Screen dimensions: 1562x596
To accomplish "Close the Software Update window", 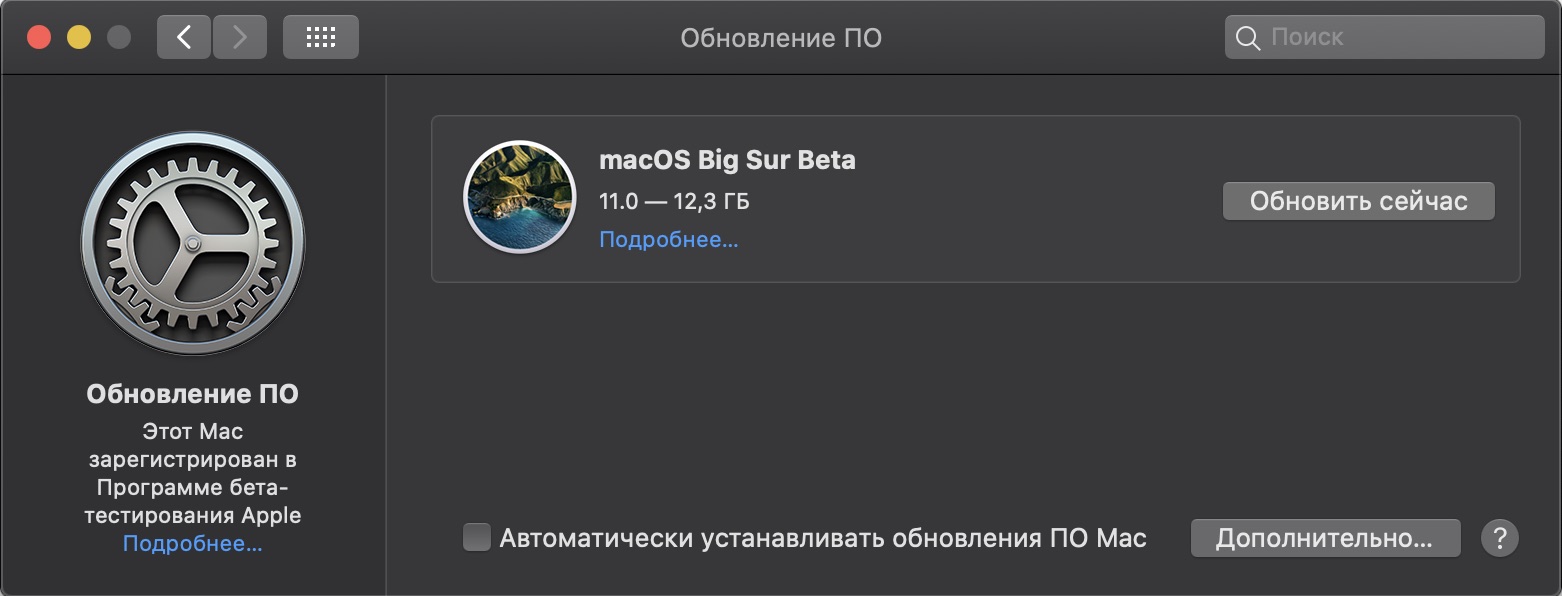I will tap(39, 38).
